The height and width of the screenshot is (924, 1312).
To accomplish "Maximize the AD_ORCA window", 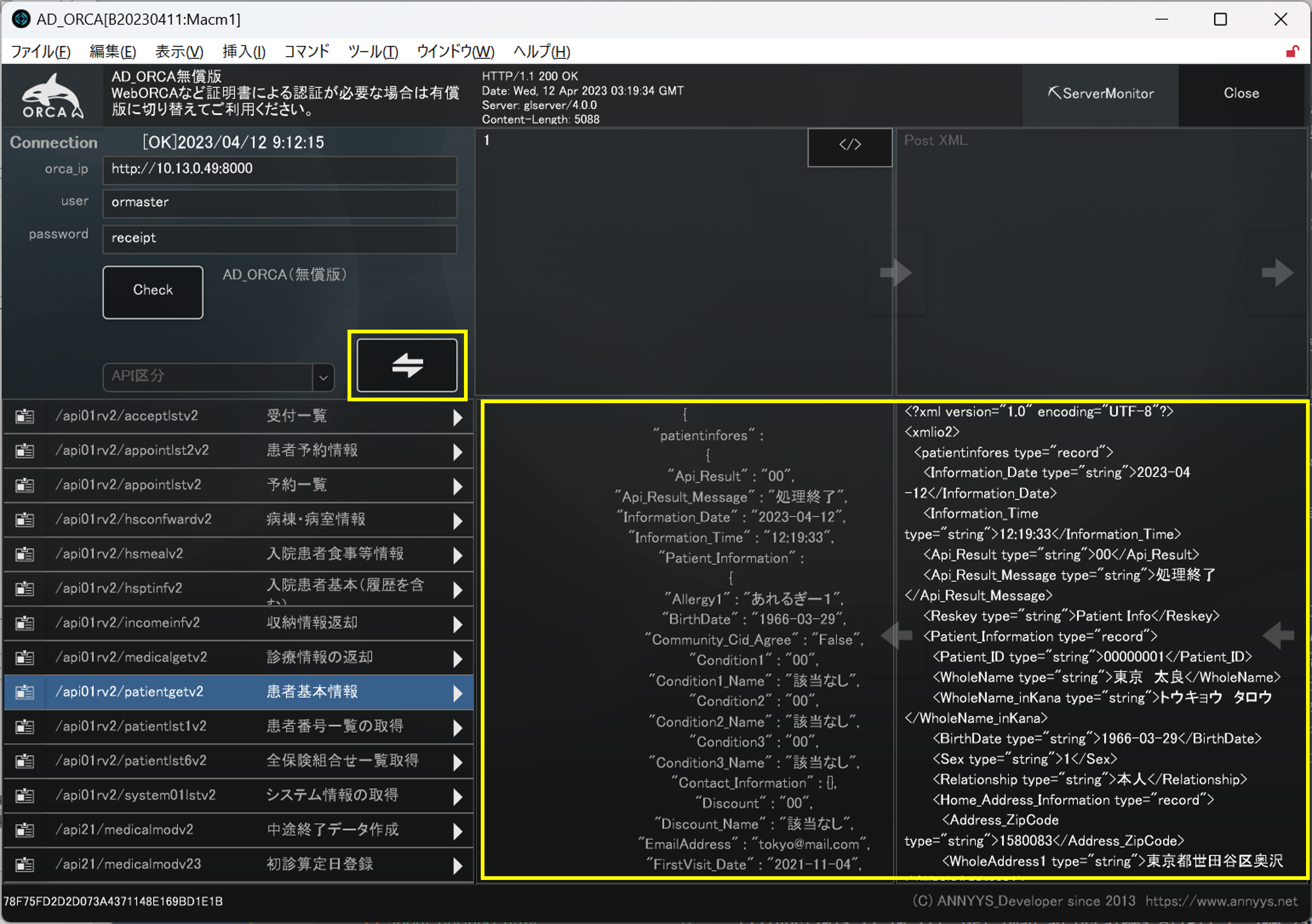I will click(x=1220, y=19).
